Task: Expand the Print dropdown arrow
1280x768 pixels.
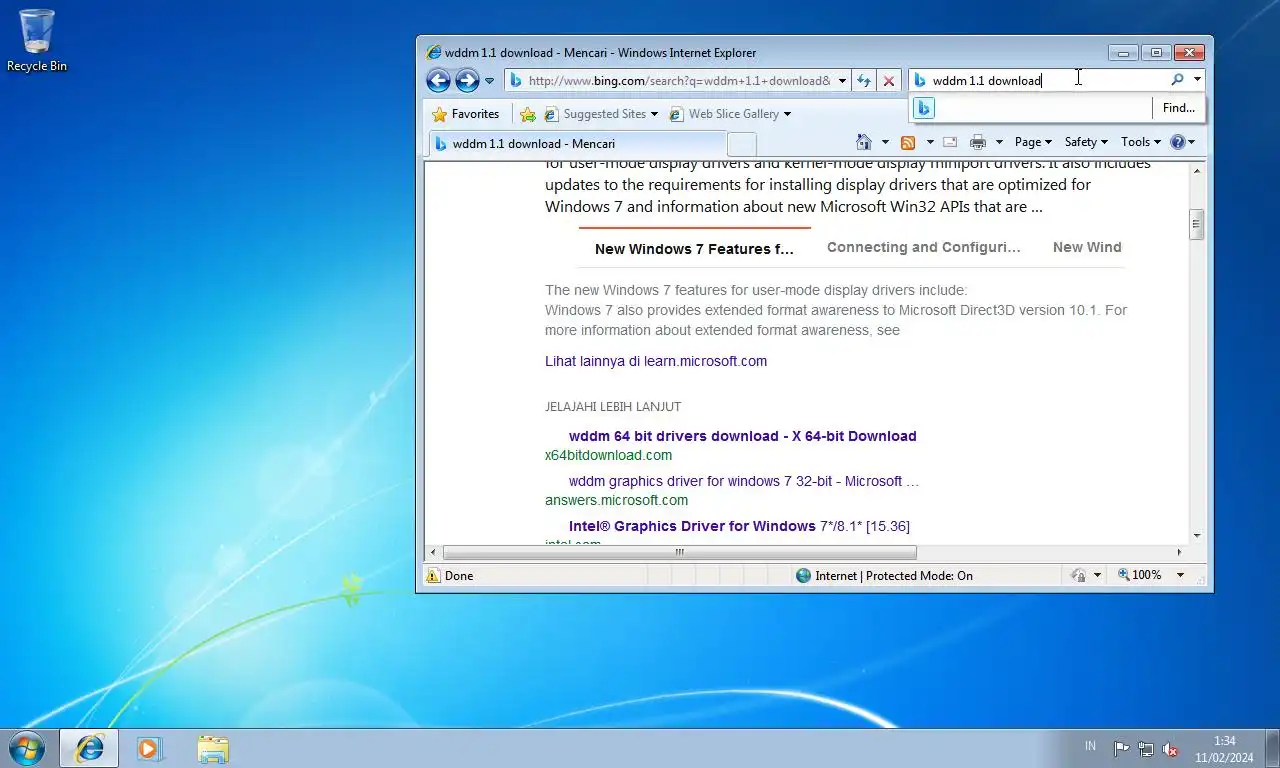Action: coord(999,142)
